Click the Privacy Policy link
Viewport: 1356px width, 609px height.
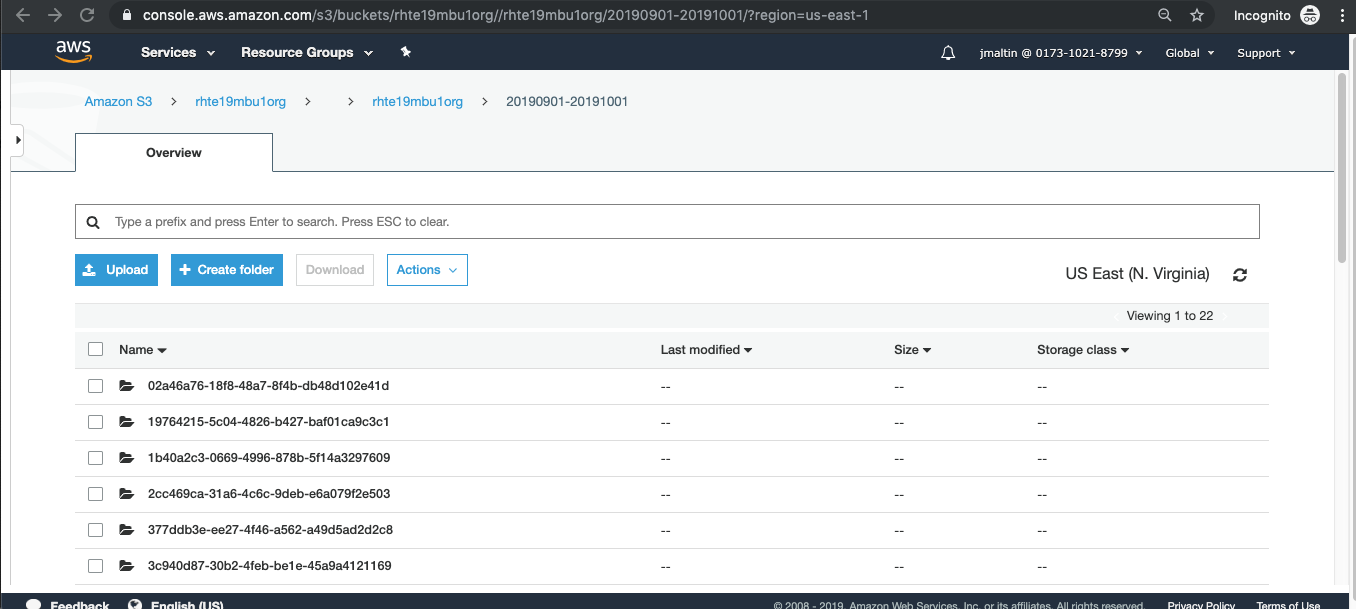click(x=1201, y=605)
